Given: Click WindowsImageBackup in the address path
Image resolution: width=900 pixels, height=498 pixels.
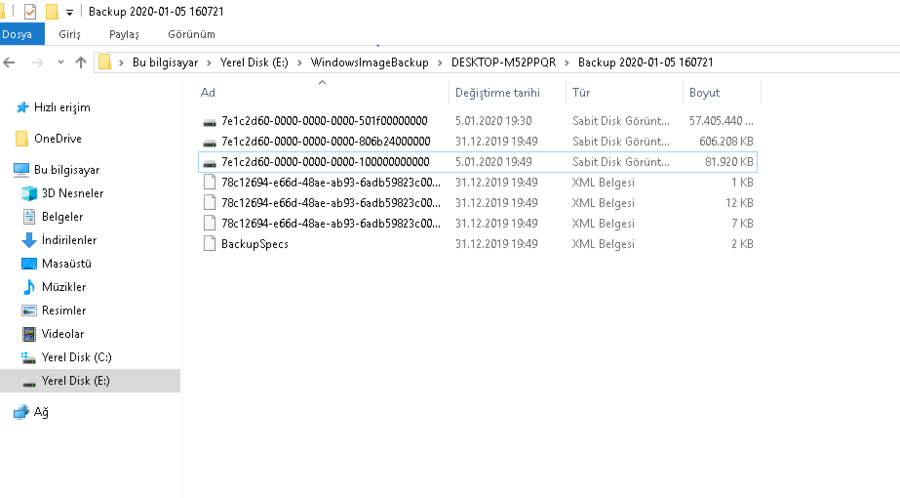Looking at the screenshot, I should pos(370,63).
